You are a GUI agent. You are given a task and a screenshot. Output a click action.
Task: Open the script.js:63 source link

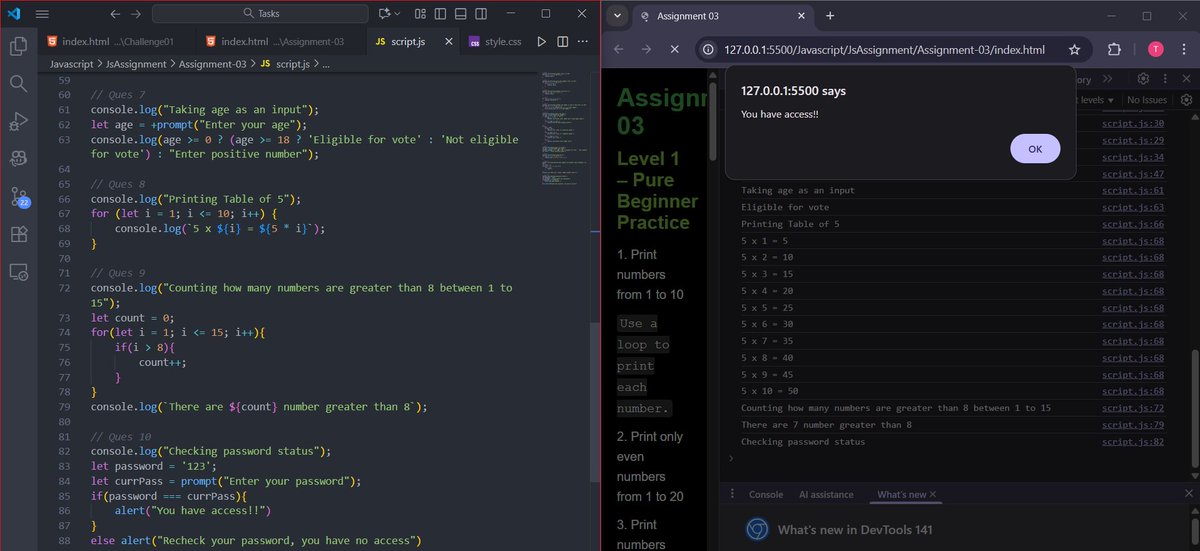point(1133,208)
